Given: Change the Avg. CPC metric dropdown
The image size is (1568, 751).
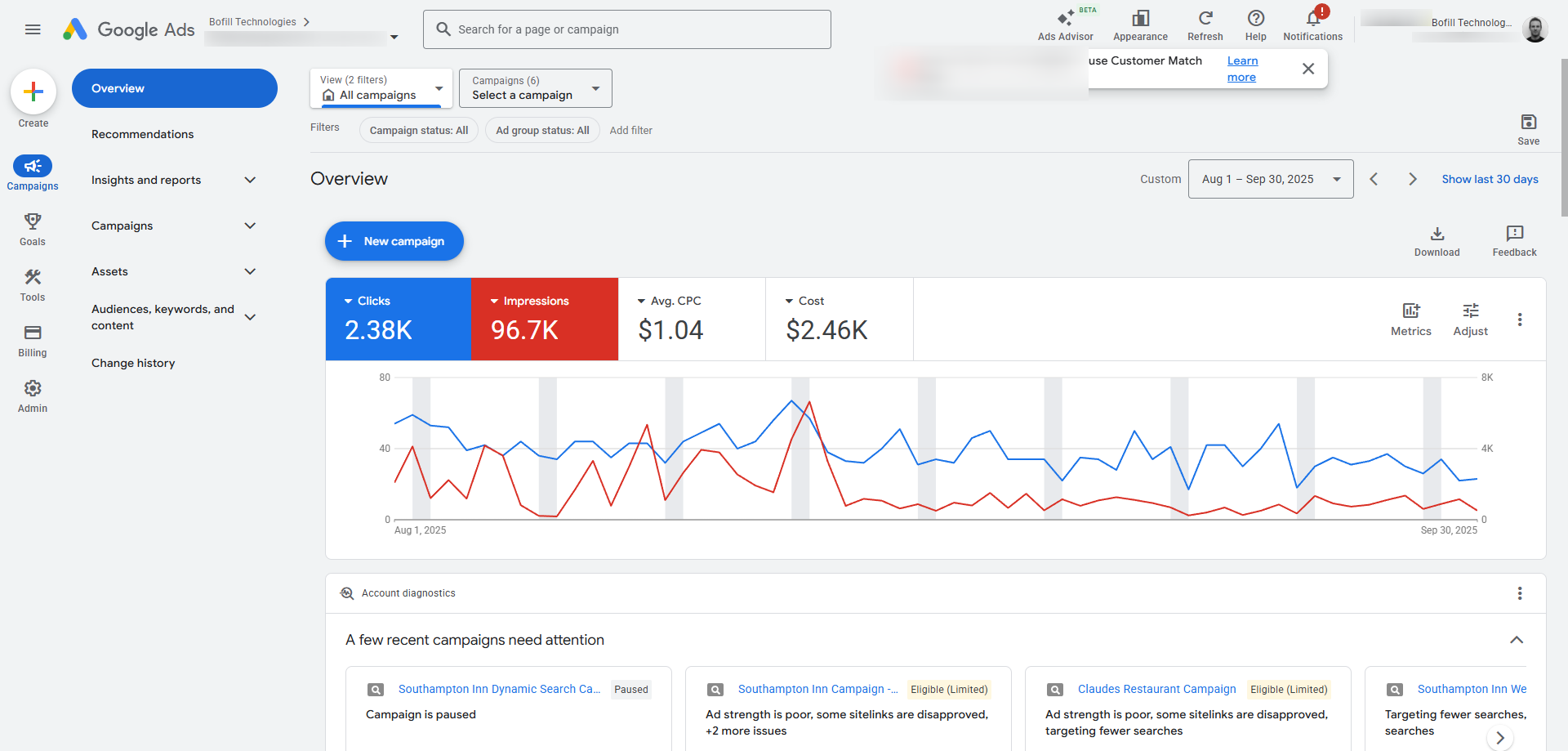Looking at the screenshot, I should (669, 301).
